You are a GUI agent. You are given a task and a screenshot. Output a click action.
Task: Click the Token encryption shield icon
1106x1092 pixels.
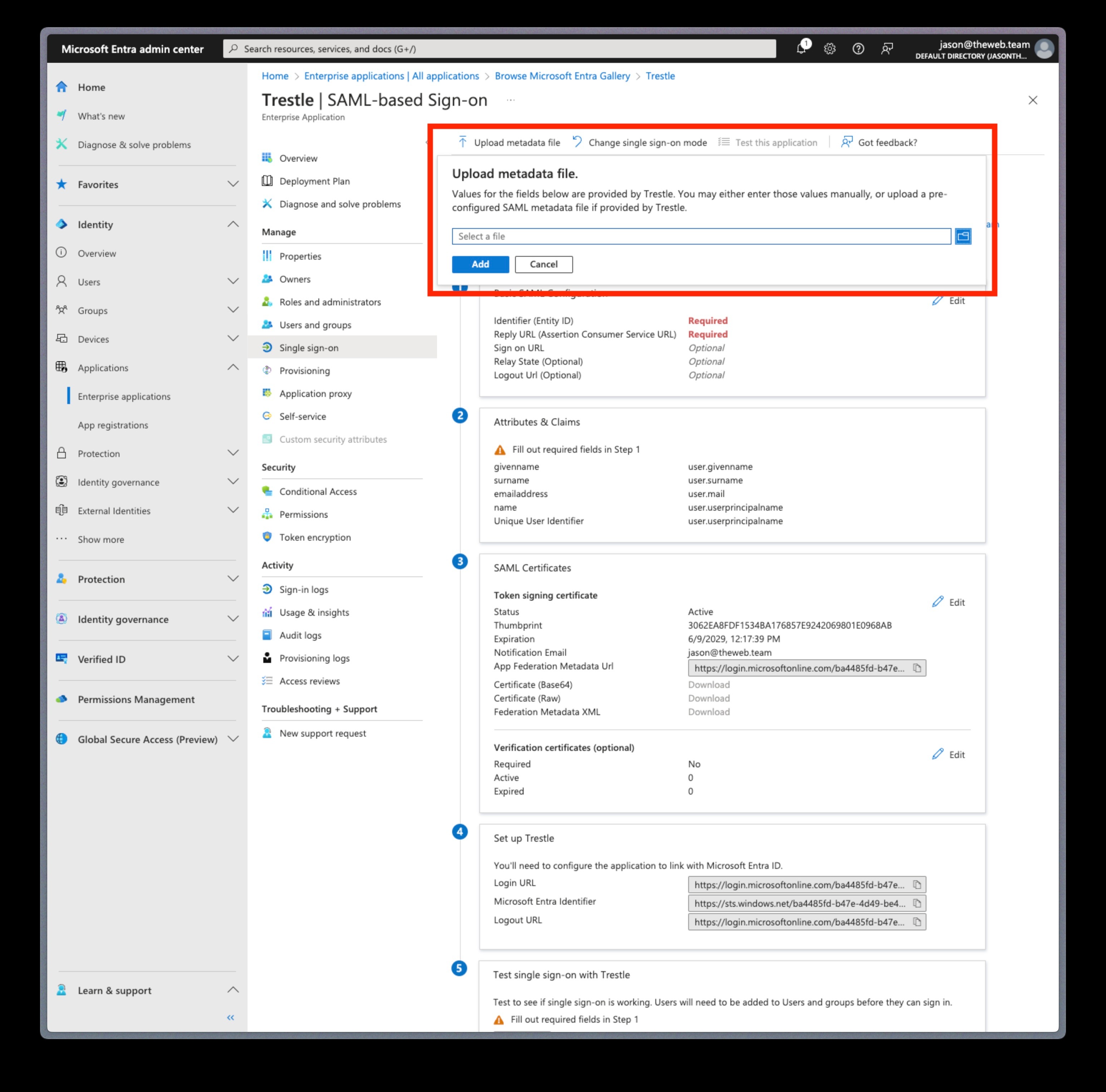267,537
